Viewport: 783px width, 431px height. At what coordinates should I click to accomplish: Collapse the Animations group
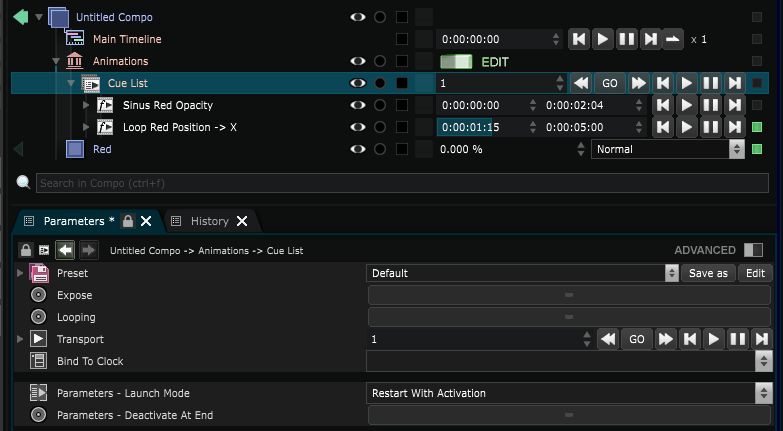[56, 61]
